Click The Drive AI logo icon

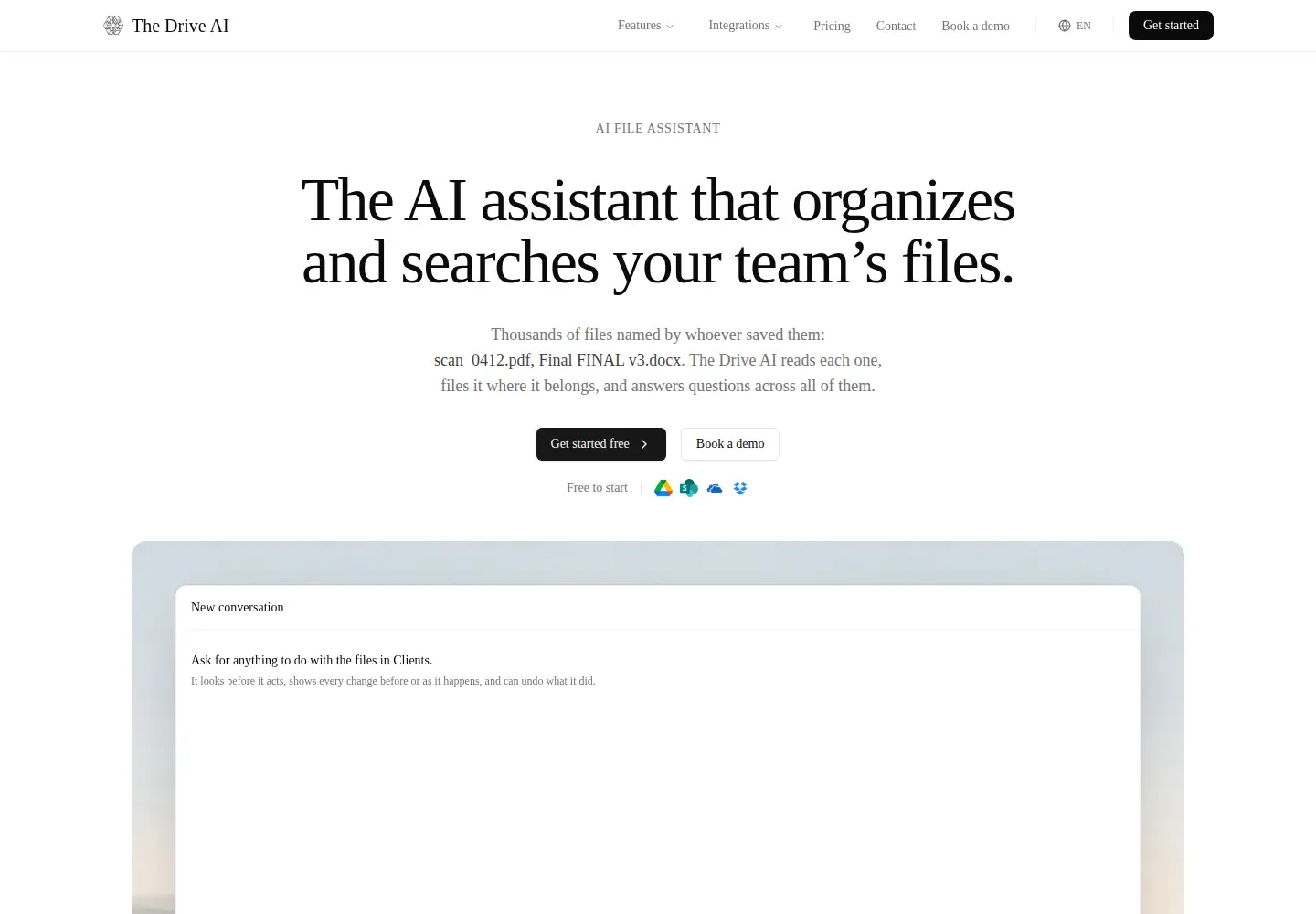coord(113,26)
